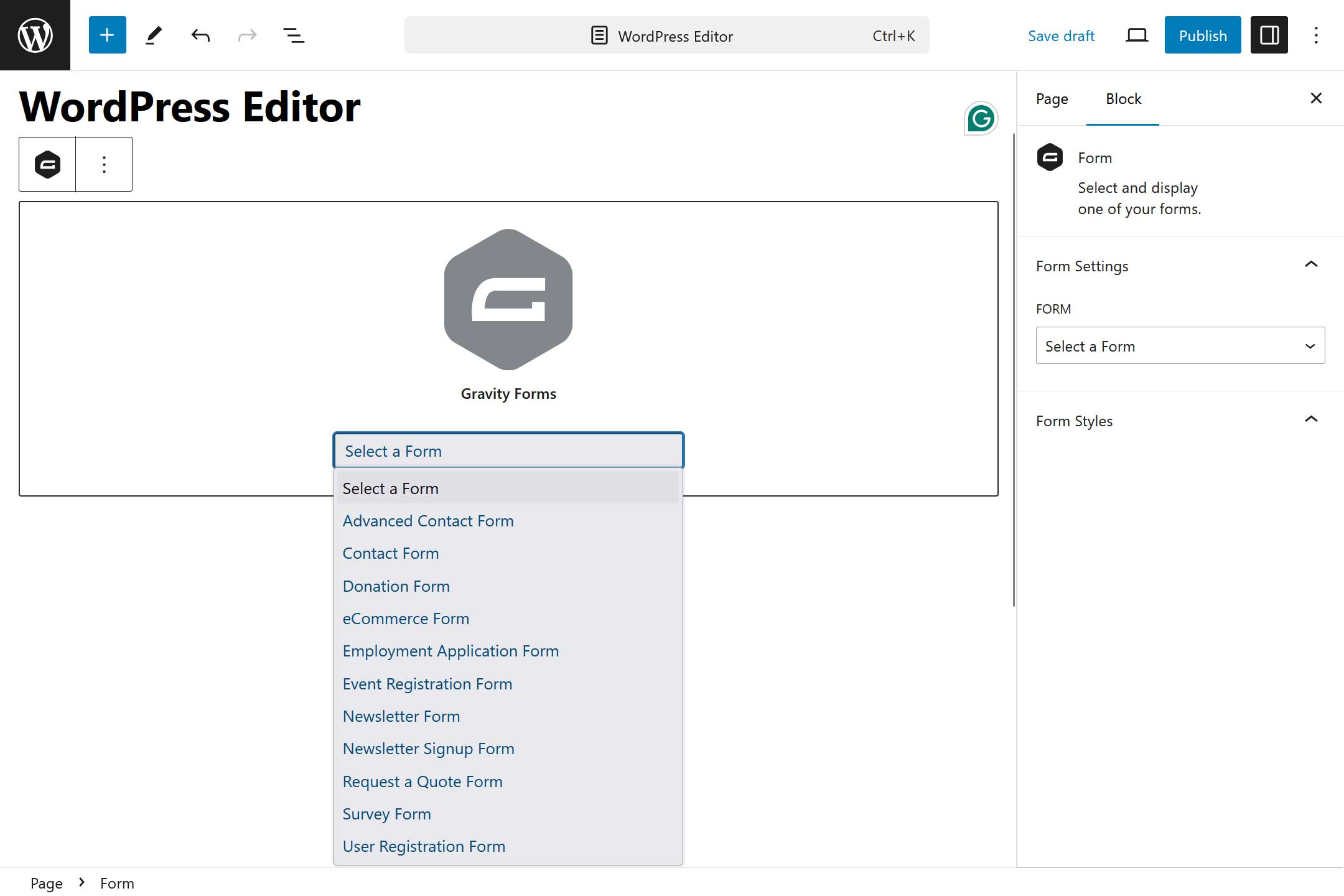Save the page as draft
The image size is (1344, 896).
click(1061, 35)
